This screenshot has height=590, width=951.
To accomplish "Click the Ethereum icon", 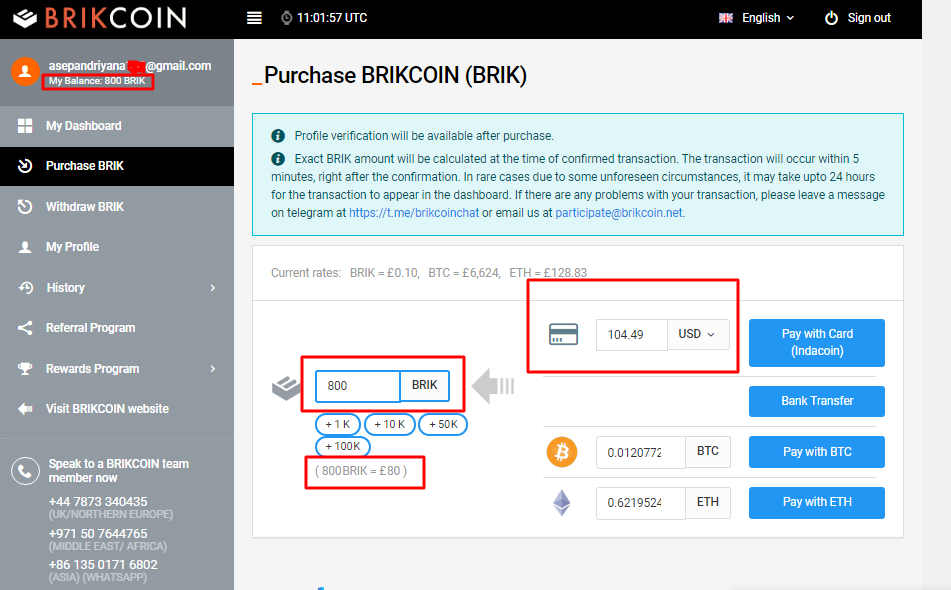I will point(562,503).
